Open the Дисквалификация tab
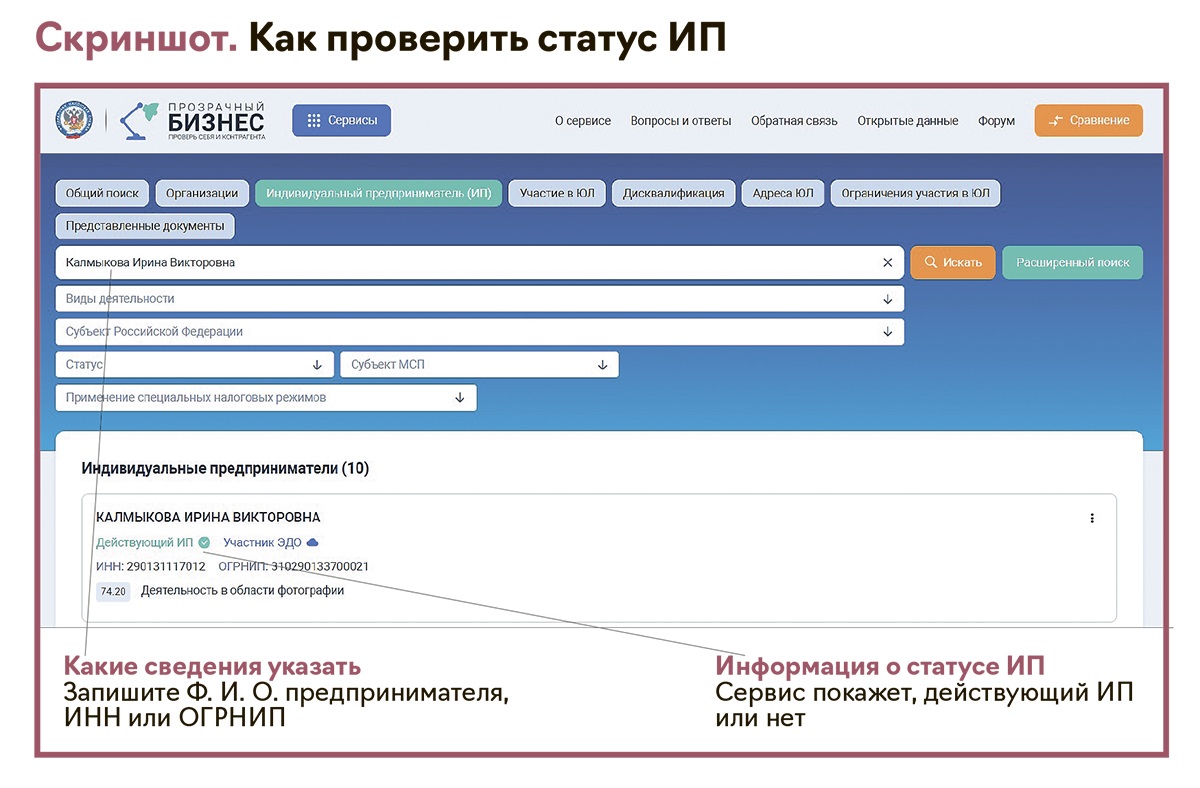The image size is (1200, 788). (673, 193)
